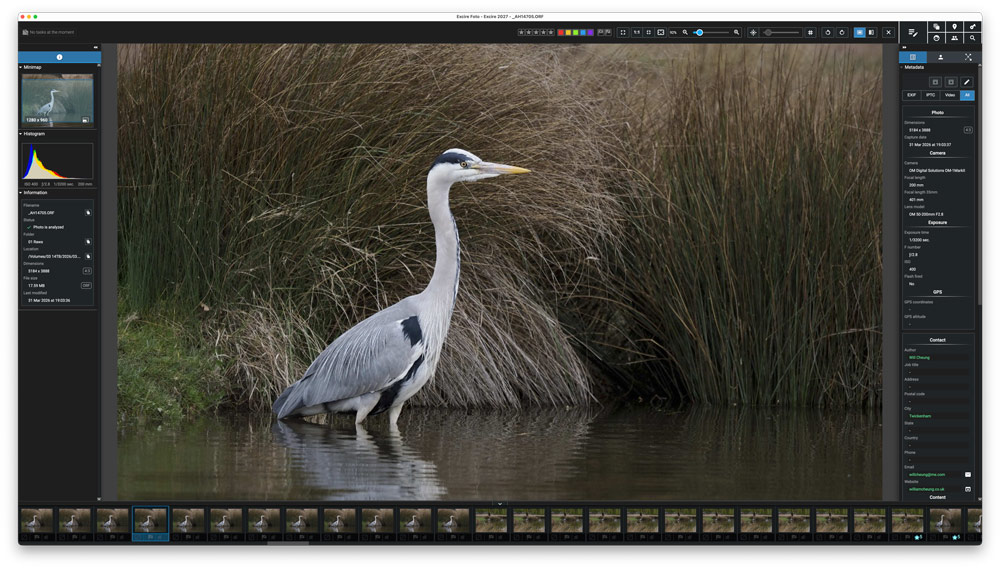Set zoom to 1:1 actual size

[x=636, y=33]
